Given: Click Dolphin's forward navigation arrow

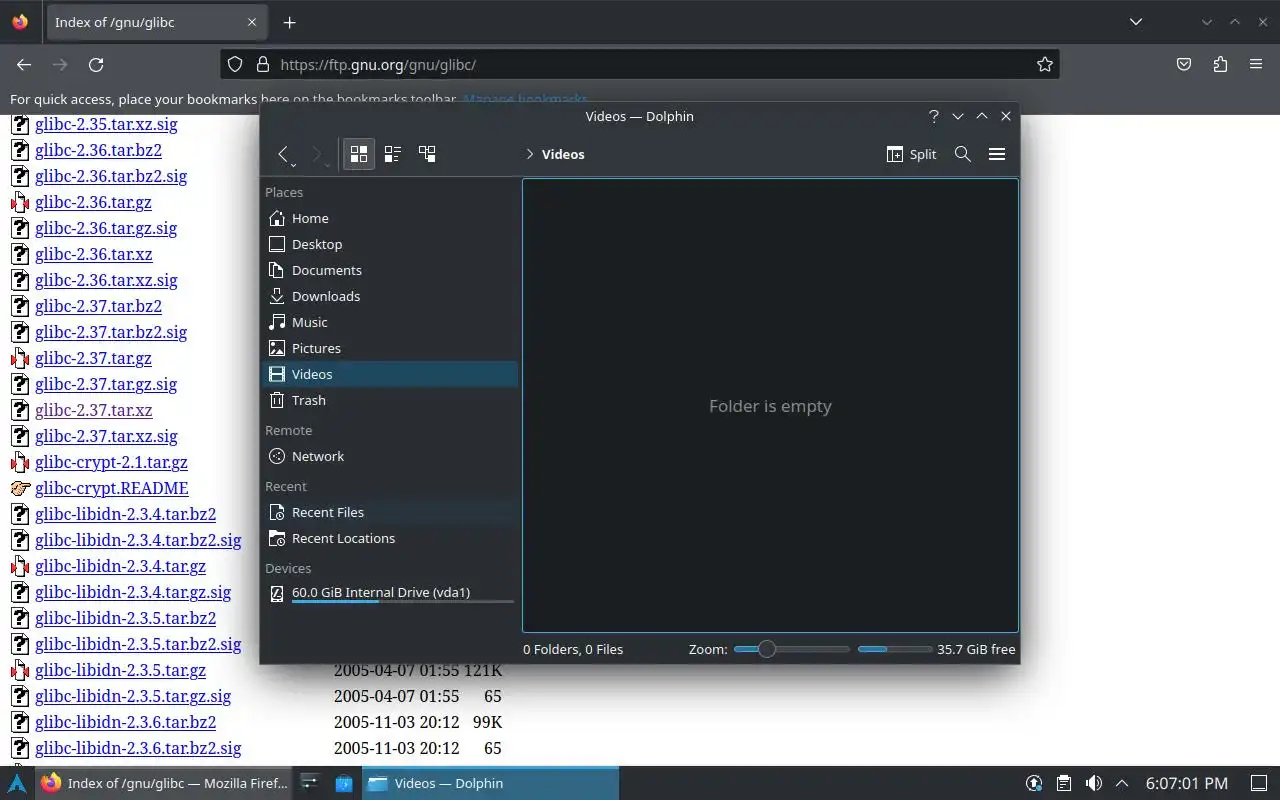Looking at the screenshot, I should click(x=318, y=154).
